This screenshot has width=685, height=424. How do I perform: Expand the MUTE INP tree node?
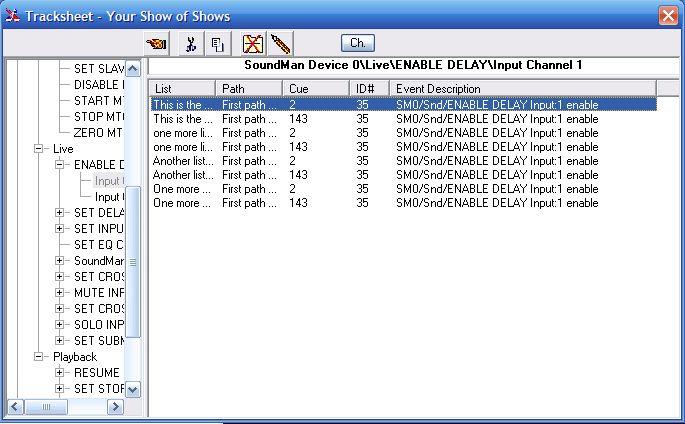(59, 293)
